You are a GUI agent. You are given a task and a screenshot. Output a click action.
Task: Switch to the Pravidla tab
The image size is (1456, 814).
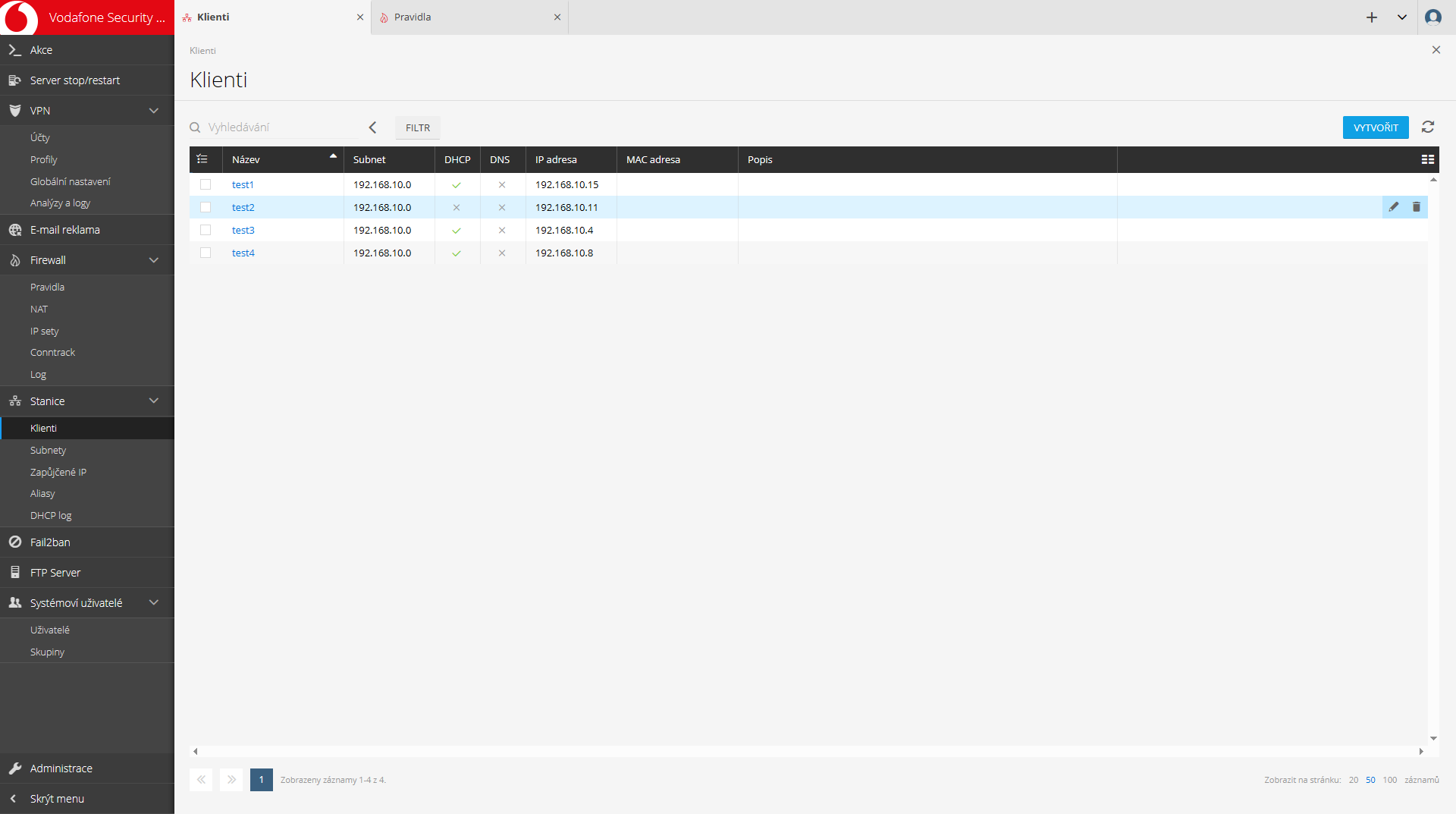(470, 17)
